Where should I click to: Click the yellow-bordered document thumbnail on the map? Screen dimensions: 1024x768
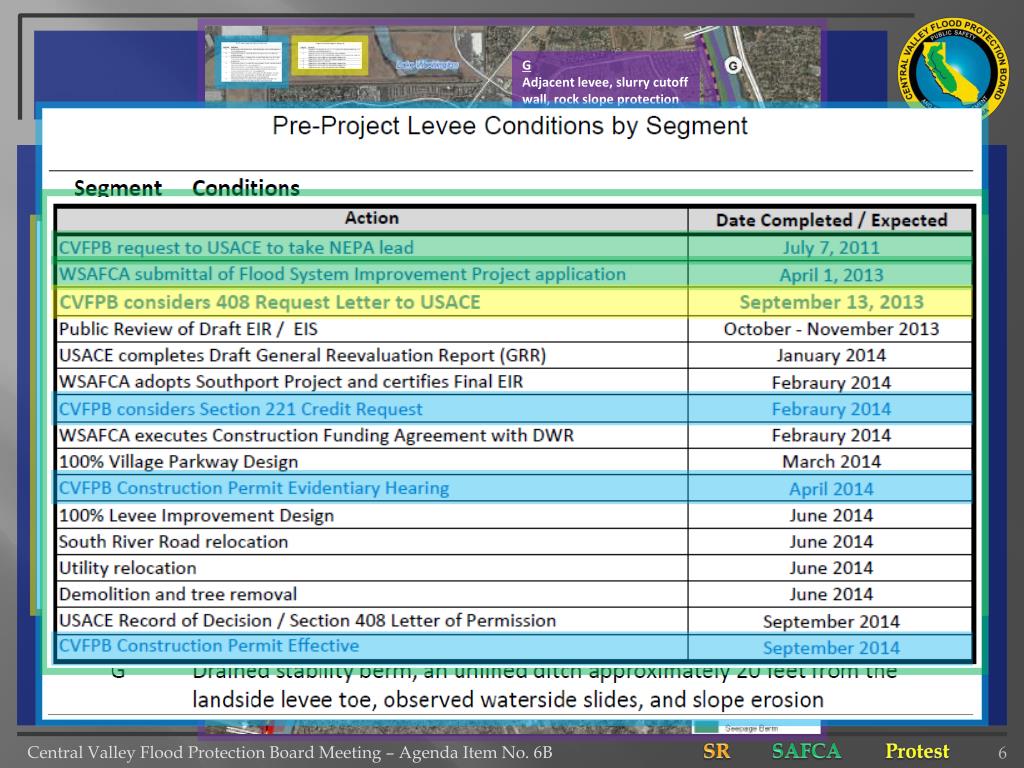(329, 56)
